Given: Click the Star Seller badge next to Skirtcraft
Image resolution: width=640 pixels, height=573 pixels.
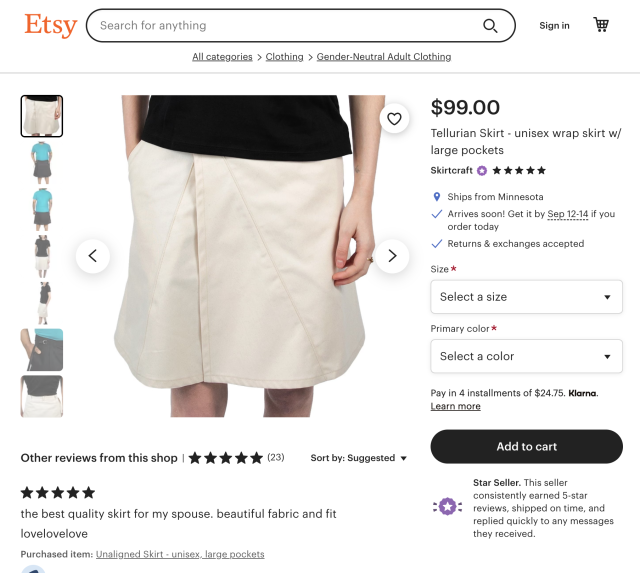Looking at the screenshot, I should 482,171.
